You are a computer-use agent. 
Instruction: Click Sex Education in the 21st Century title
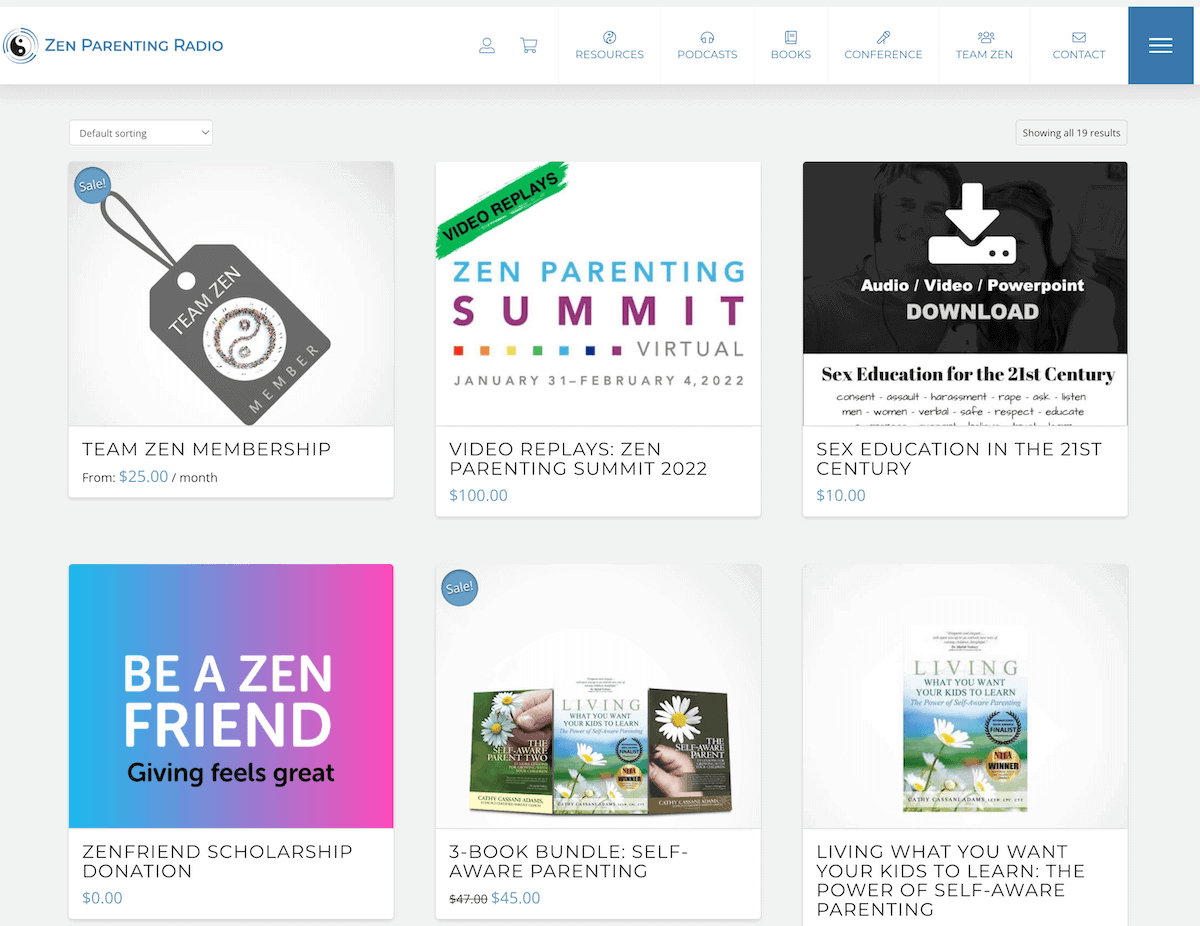[958, 459]
